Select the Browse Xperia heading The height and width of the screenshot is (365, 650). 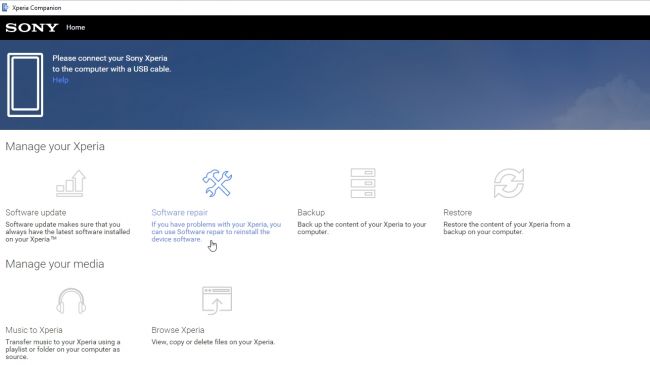[178, 330]
